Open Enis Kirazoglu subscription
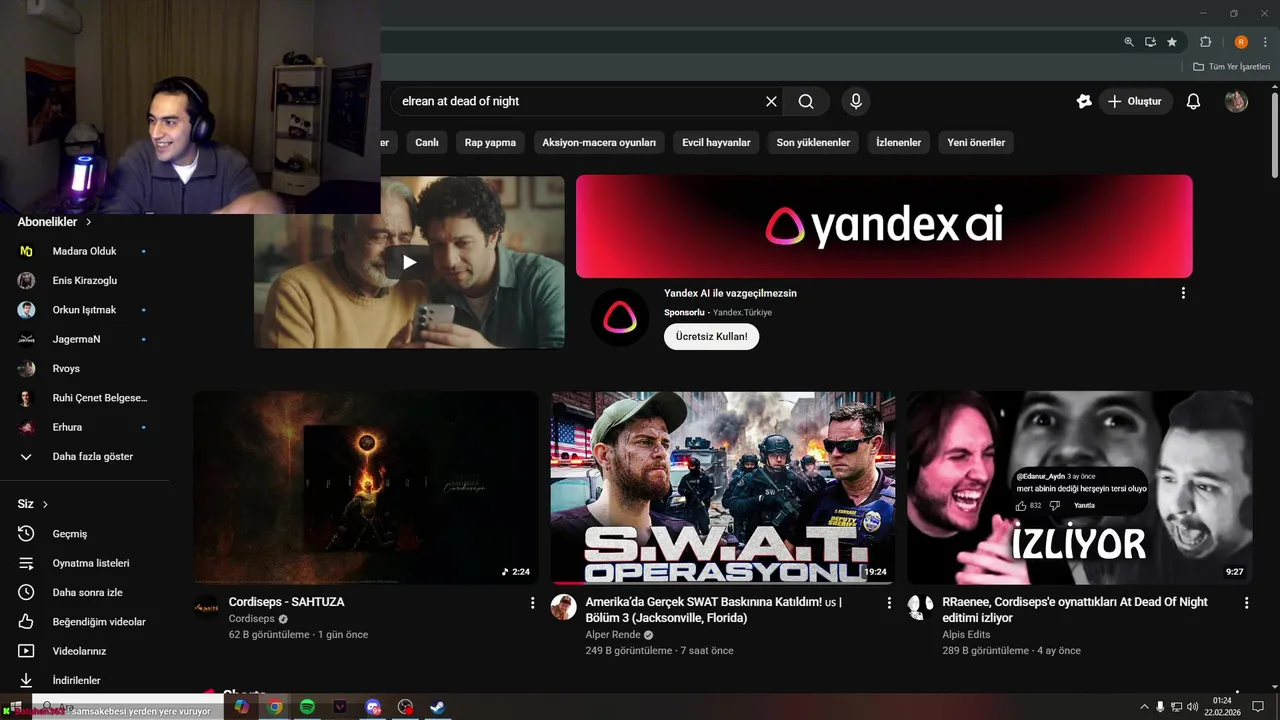 (x=85, y=281)
